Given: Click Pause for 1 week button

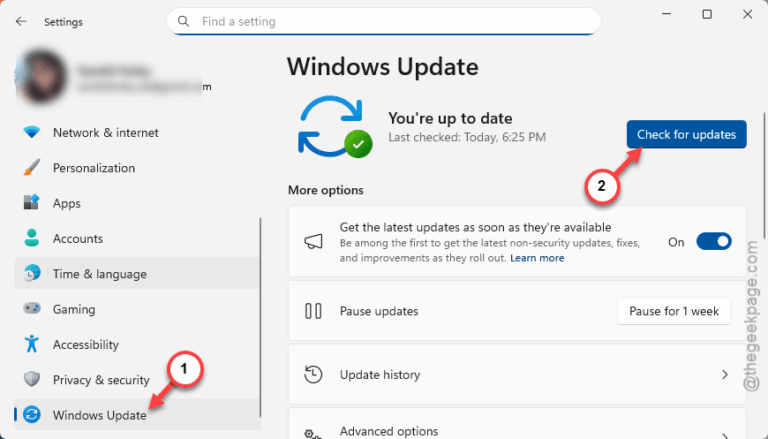Looking at the screenshot, I should [674, 311].
